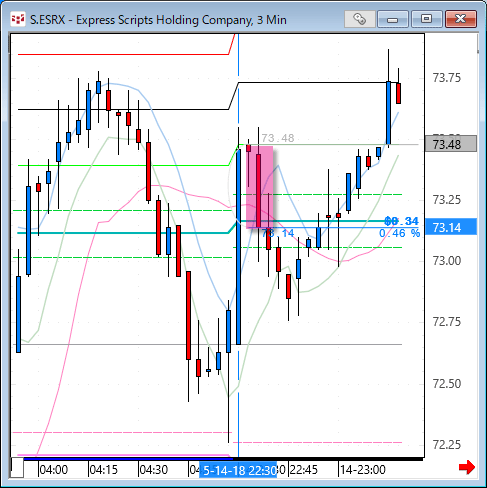Click the chart link chain icon
This screenshot has height=488, width=487.
tap(359, 19)
